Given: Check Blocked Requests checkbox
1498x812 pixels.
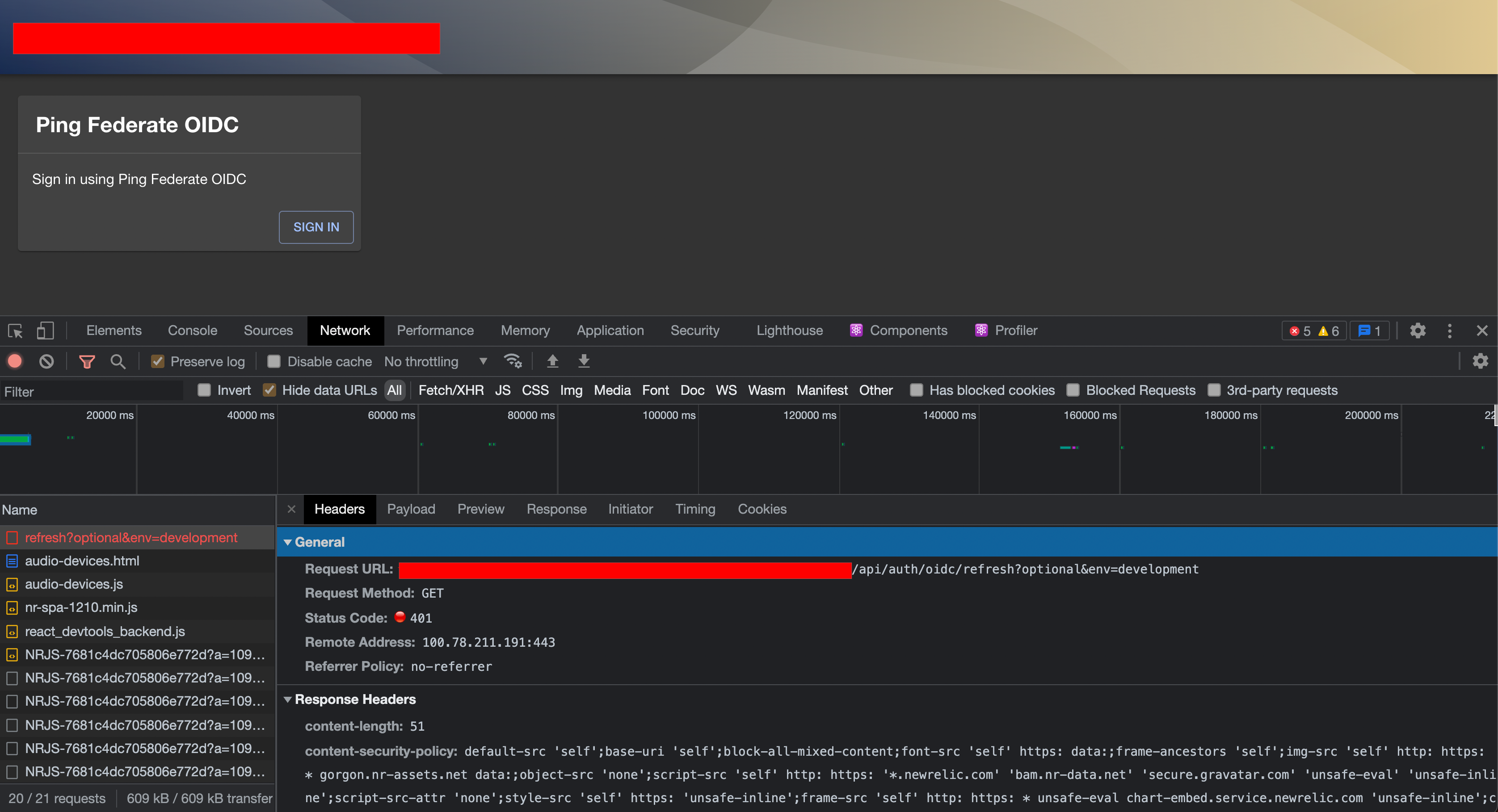Looking at the screenshot, I should (x=1073, y=390).
